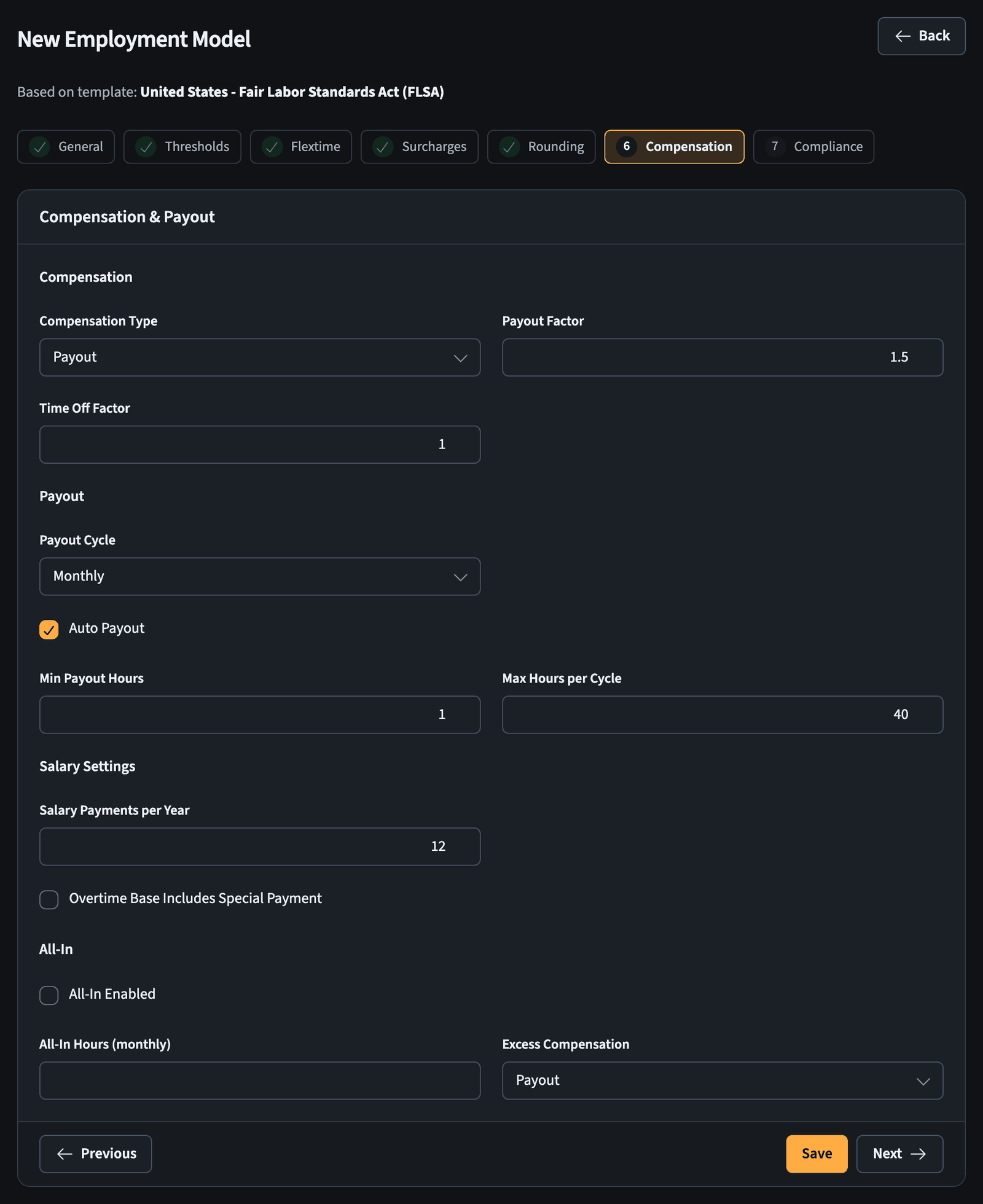The height and width of the screenshot is (1204, 983).
Task: Click the Save button
Action: click(x=817, y=1154)
